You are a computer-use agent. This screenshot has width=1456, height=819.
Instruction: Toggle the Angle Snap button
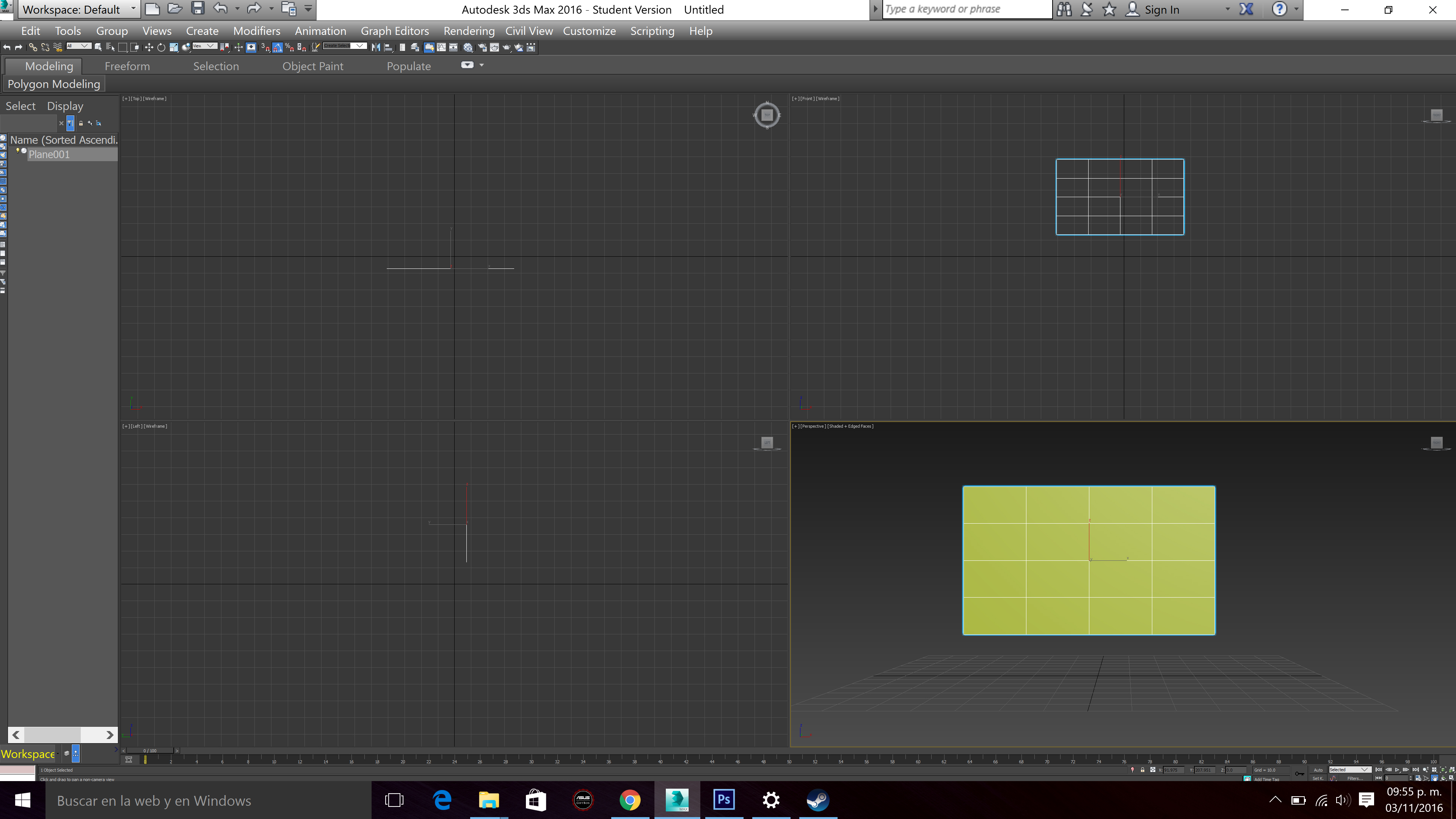(278, 47)
